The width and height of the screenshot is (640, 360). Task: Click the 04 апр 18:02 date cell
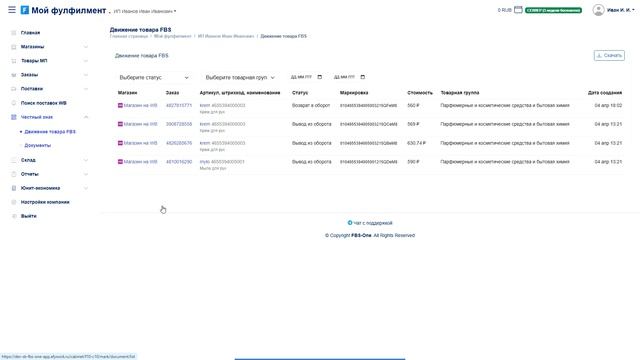[x=608, y=105]
